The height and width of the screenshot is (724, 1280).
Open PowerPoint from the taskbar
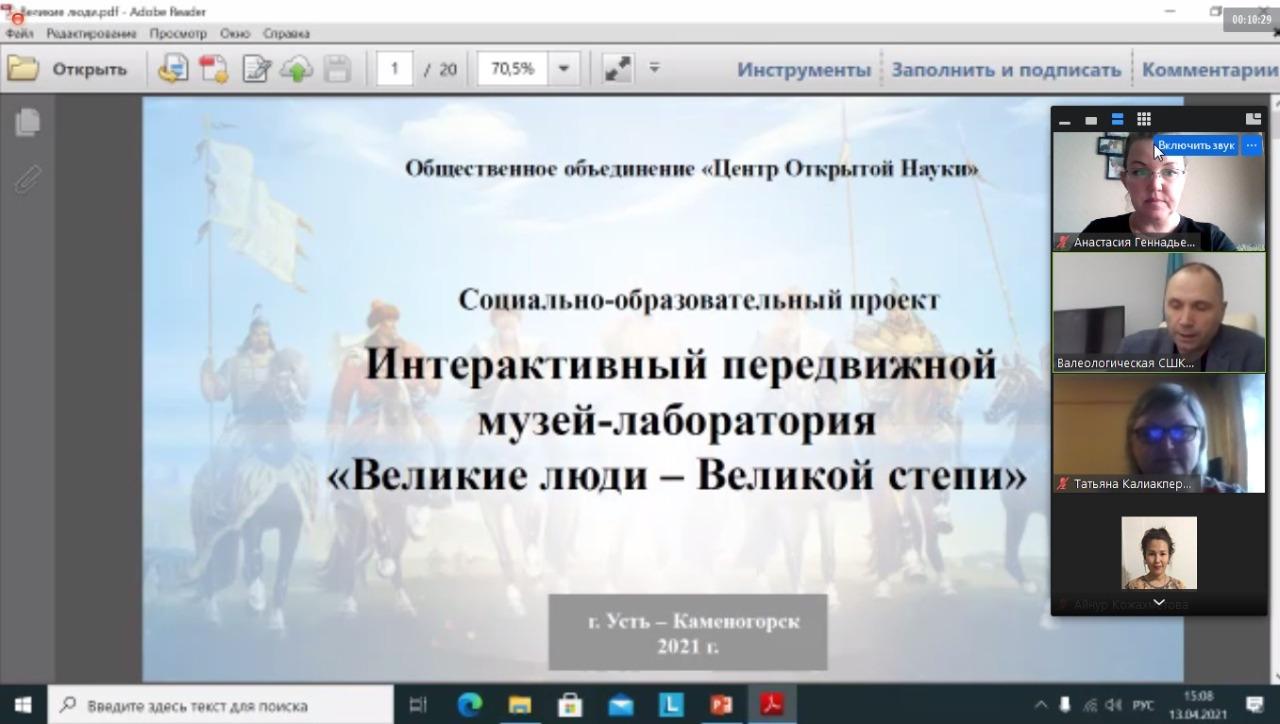tap(721, 705)
